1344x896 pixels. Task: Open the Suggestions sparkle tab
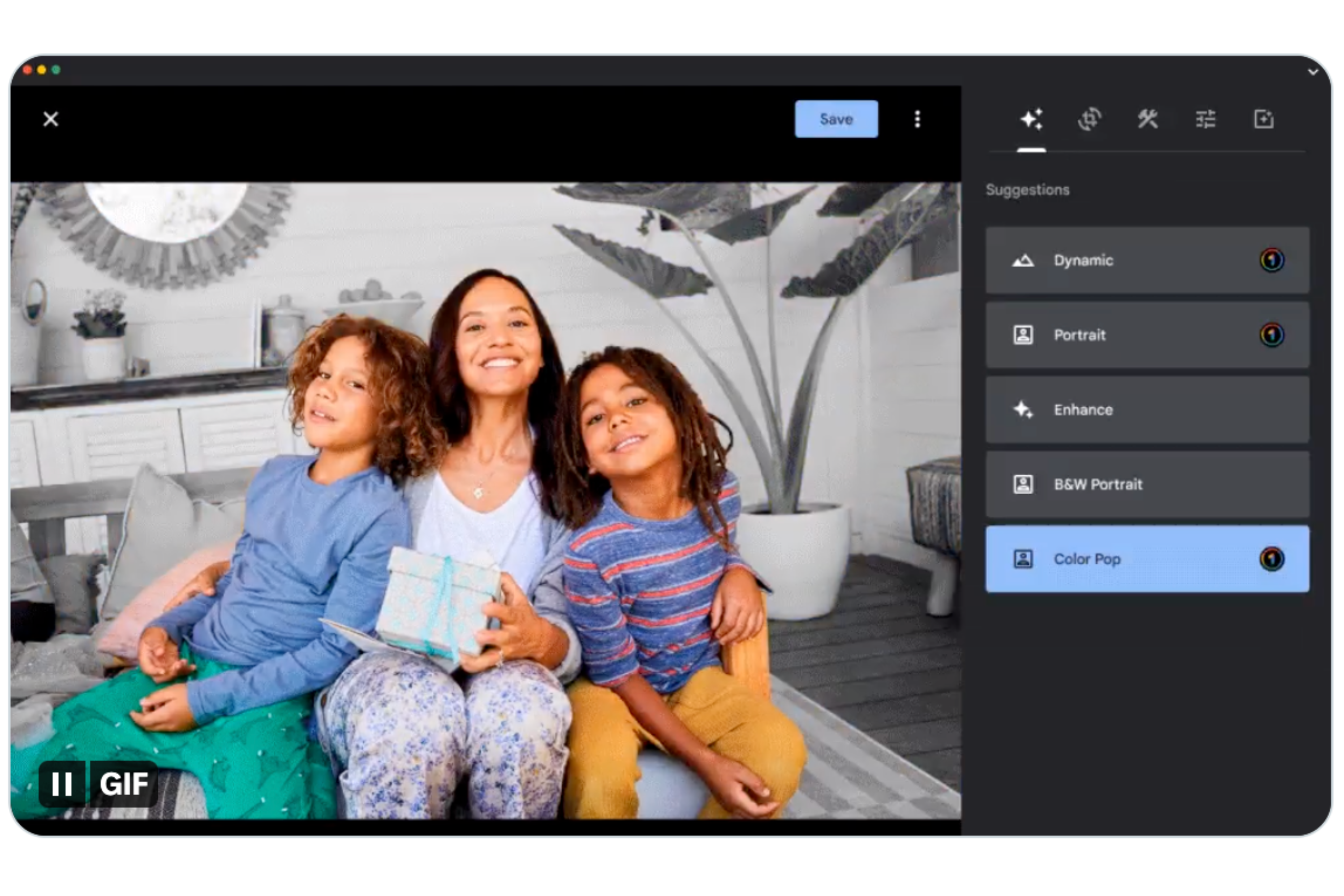(x=1032, y=120)
